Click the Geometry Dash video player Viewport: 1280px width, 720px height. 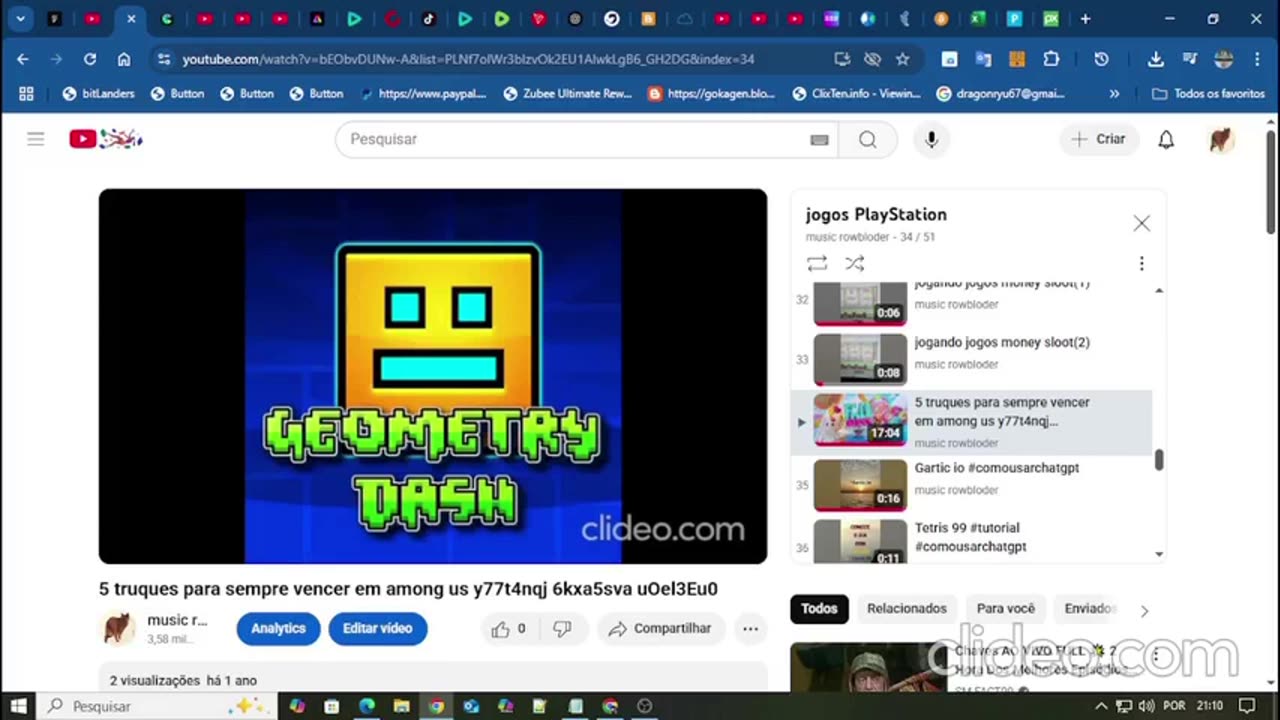coord(433,376)
